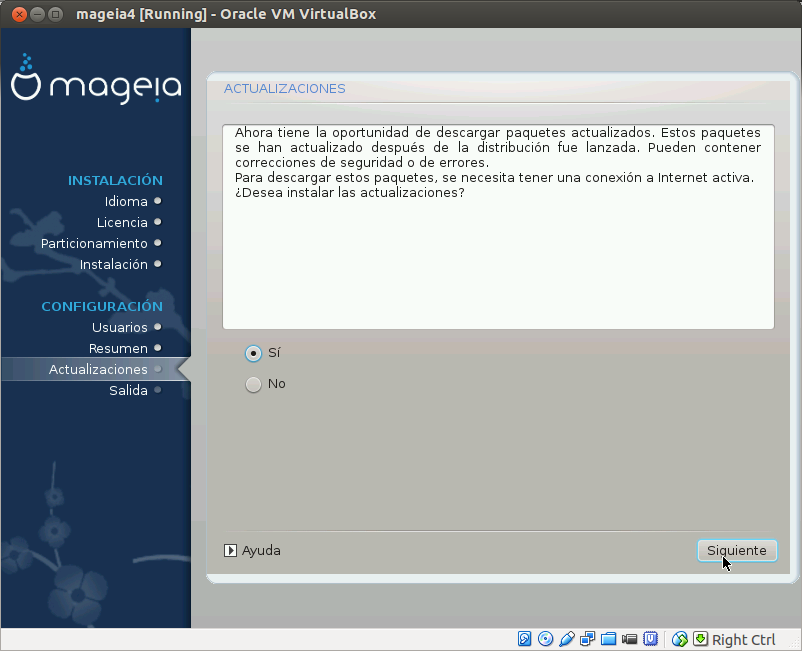The image size is (802, 651).
Task: Click the video capture status icon
Action: 630,638
